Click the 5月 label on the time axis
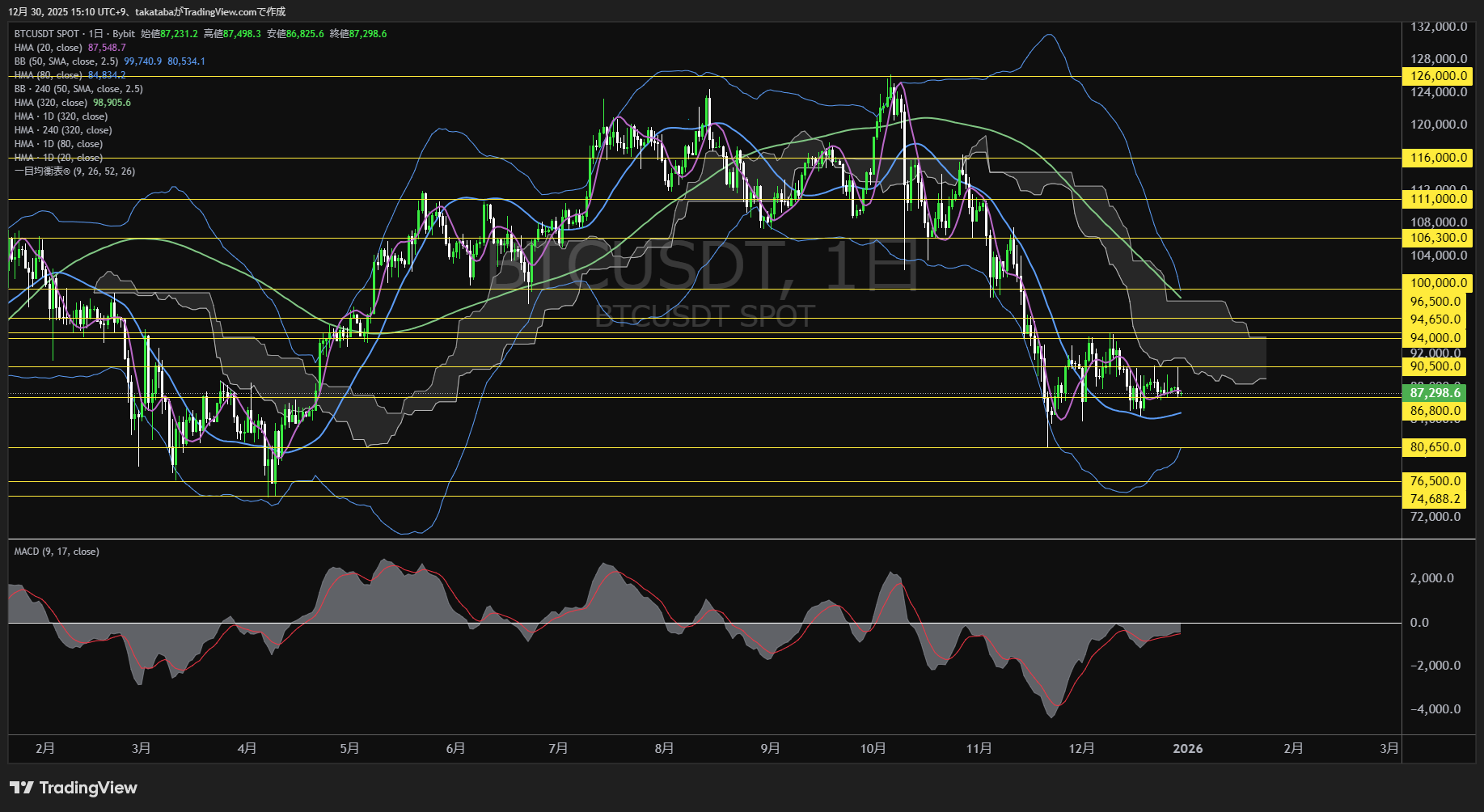The width and height of the screenshot is (1484, 812). click(349, 749)
